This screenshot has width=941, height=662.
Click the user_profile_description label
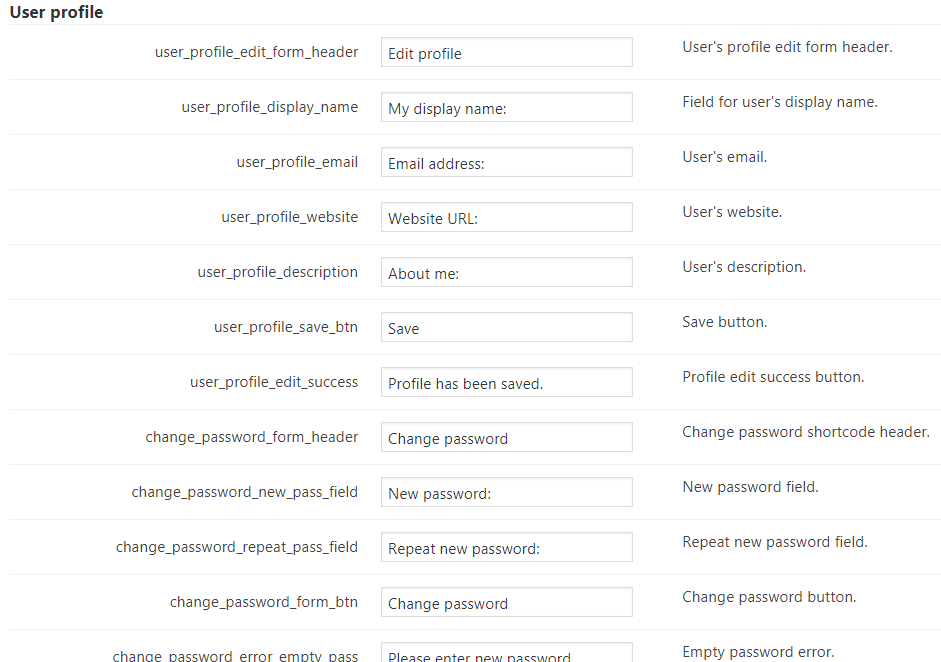tap(277, 272)
